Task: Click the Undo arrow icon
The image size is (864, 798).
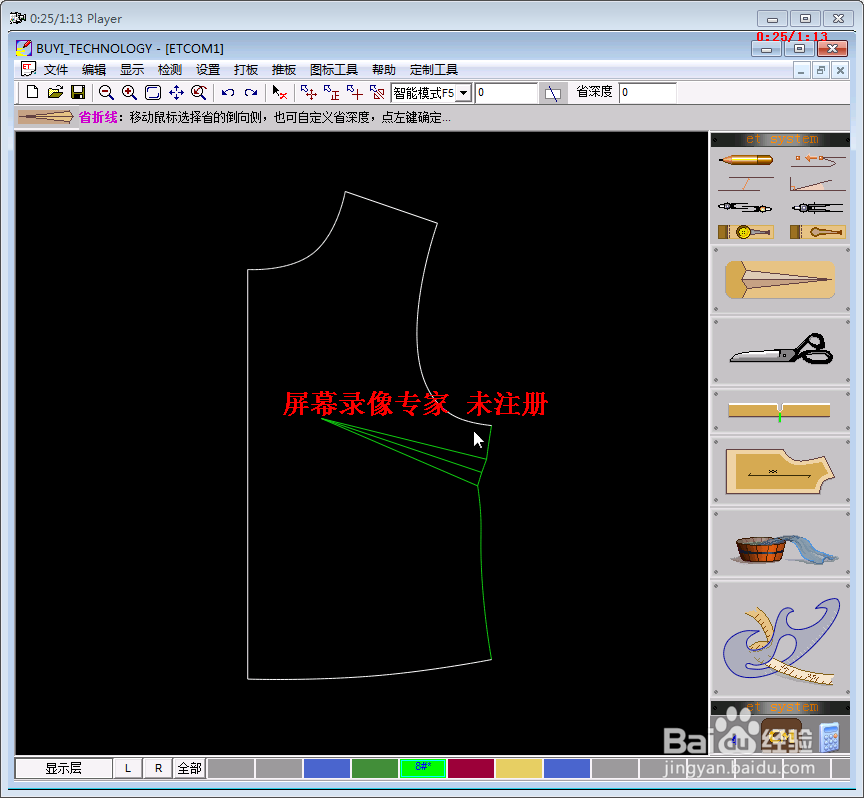Action: [x=228, y=93]
